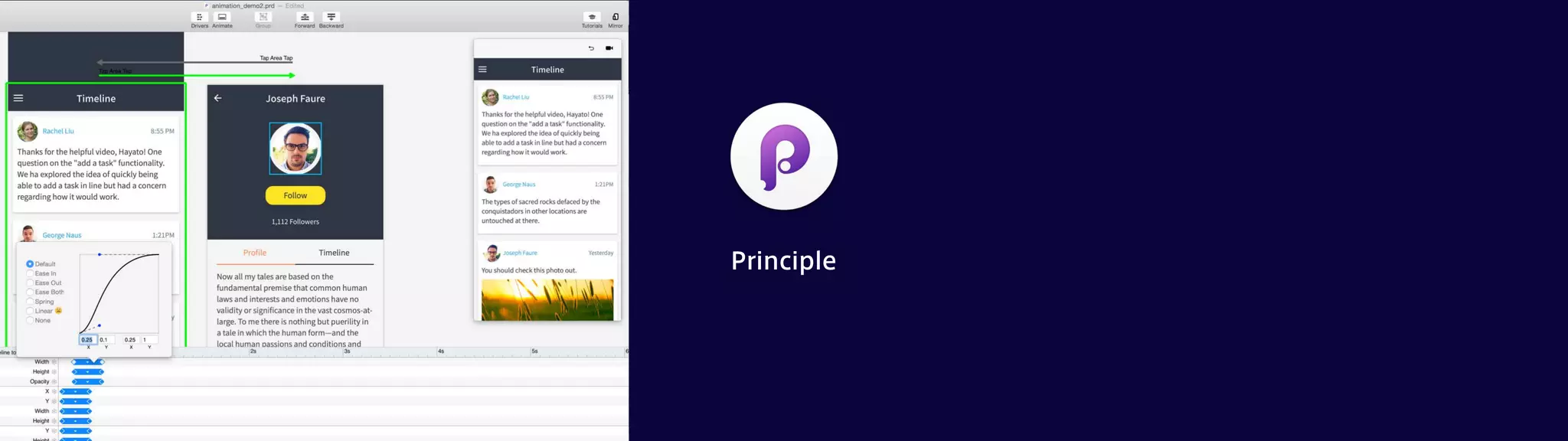Select 'Joseph Faure' header title on artboard
The height and width of the screenshot is (441, 1568).
296,99
